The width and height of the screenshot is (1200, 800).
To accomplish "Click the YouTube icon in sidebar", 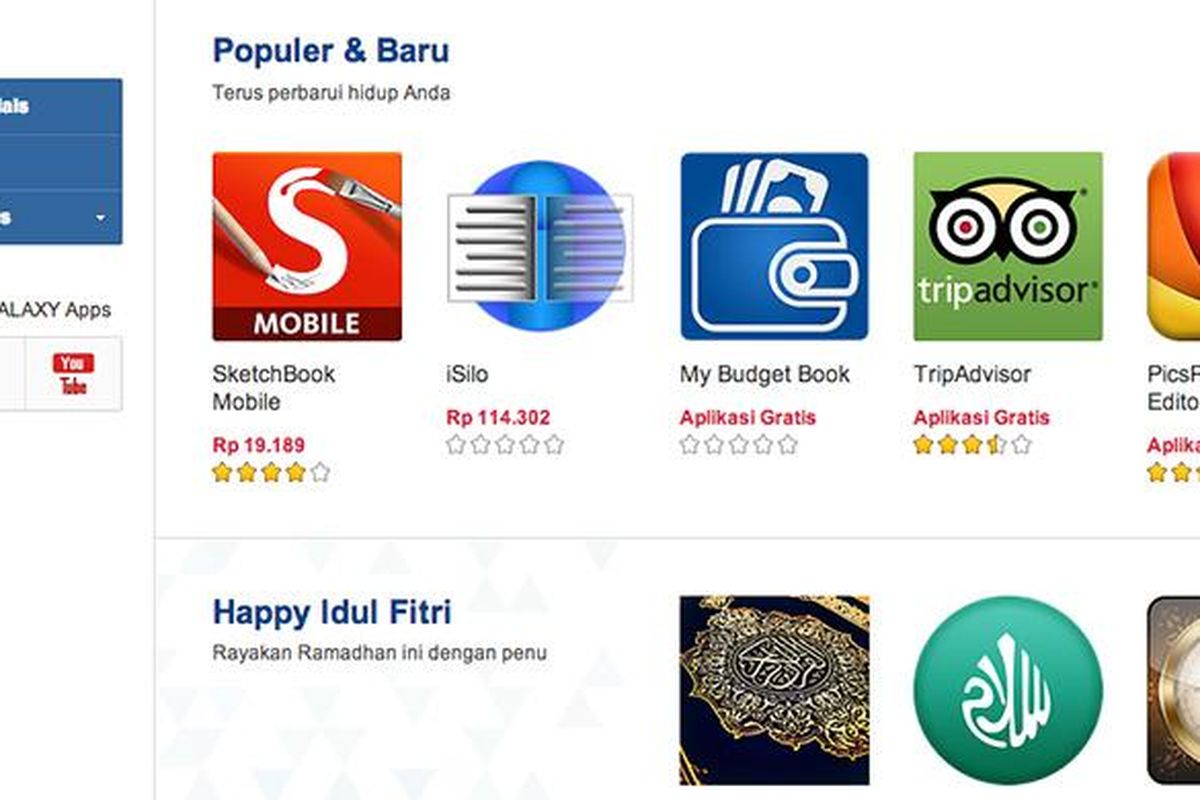I will (73, 374).
